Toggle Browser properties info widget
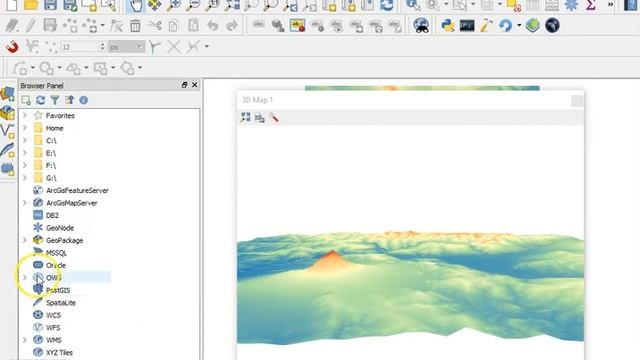 84,100
